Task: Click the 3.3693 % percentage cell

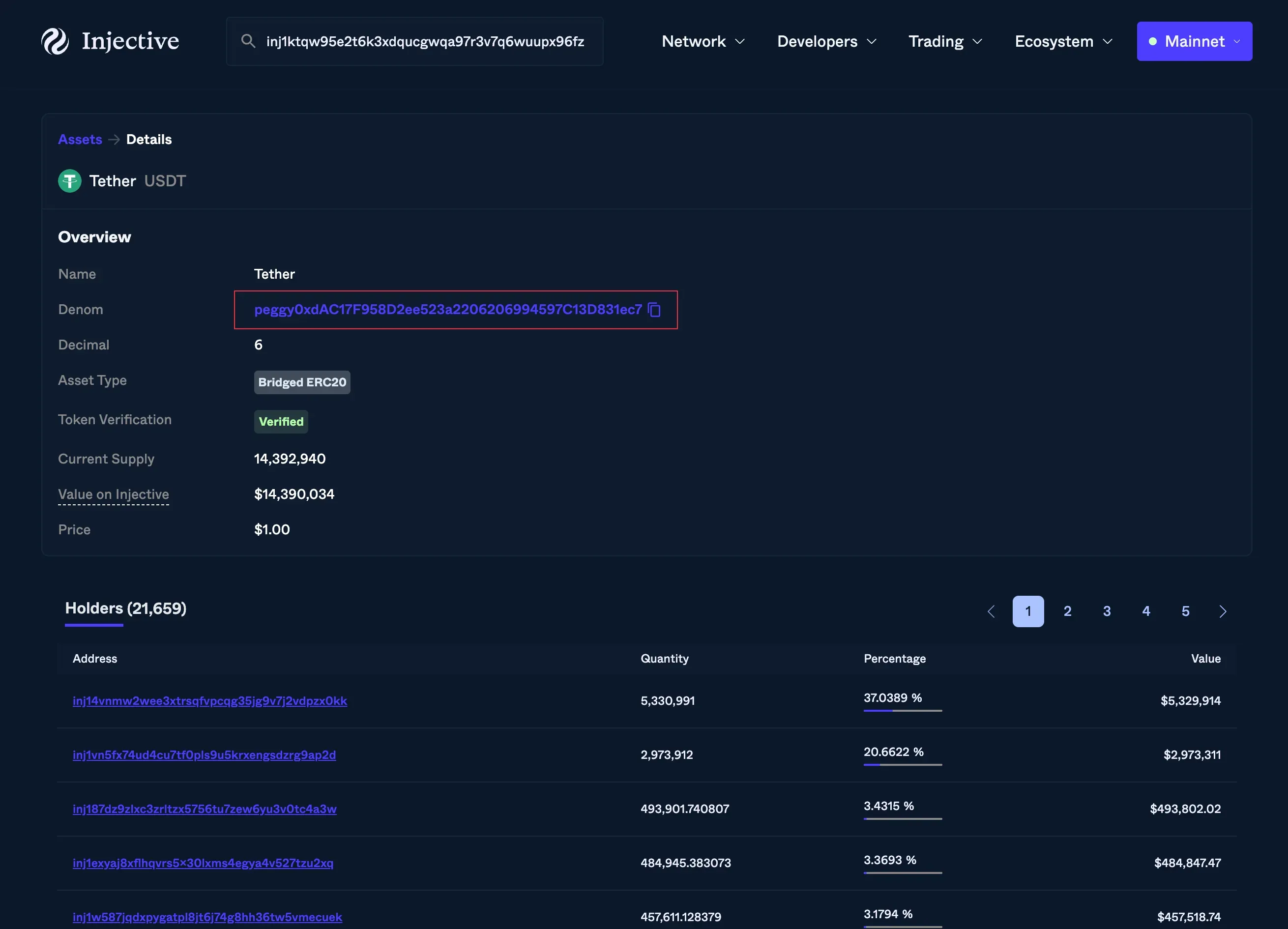Action: point(890,860)
